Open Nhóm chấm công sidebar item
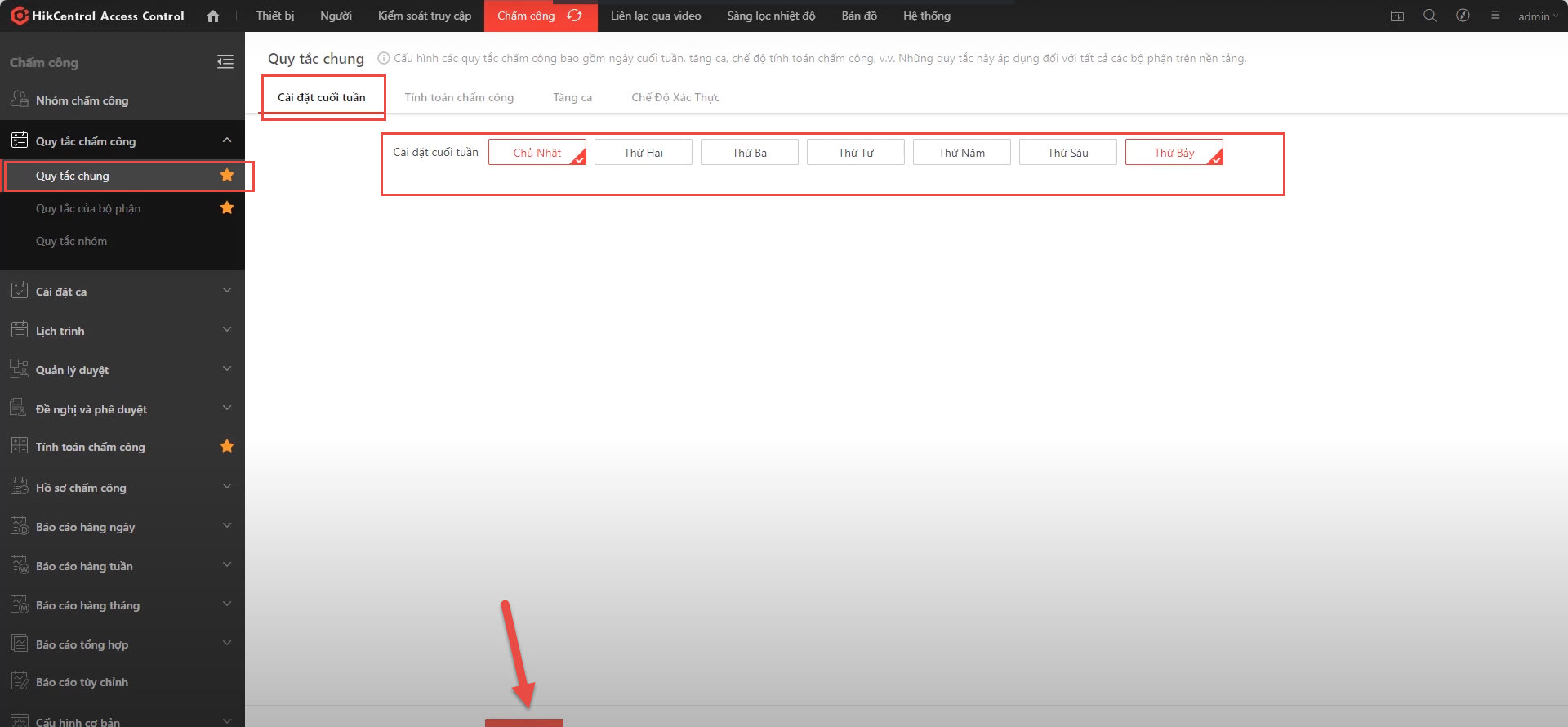The image size is (1568, 727). point(82,100)
